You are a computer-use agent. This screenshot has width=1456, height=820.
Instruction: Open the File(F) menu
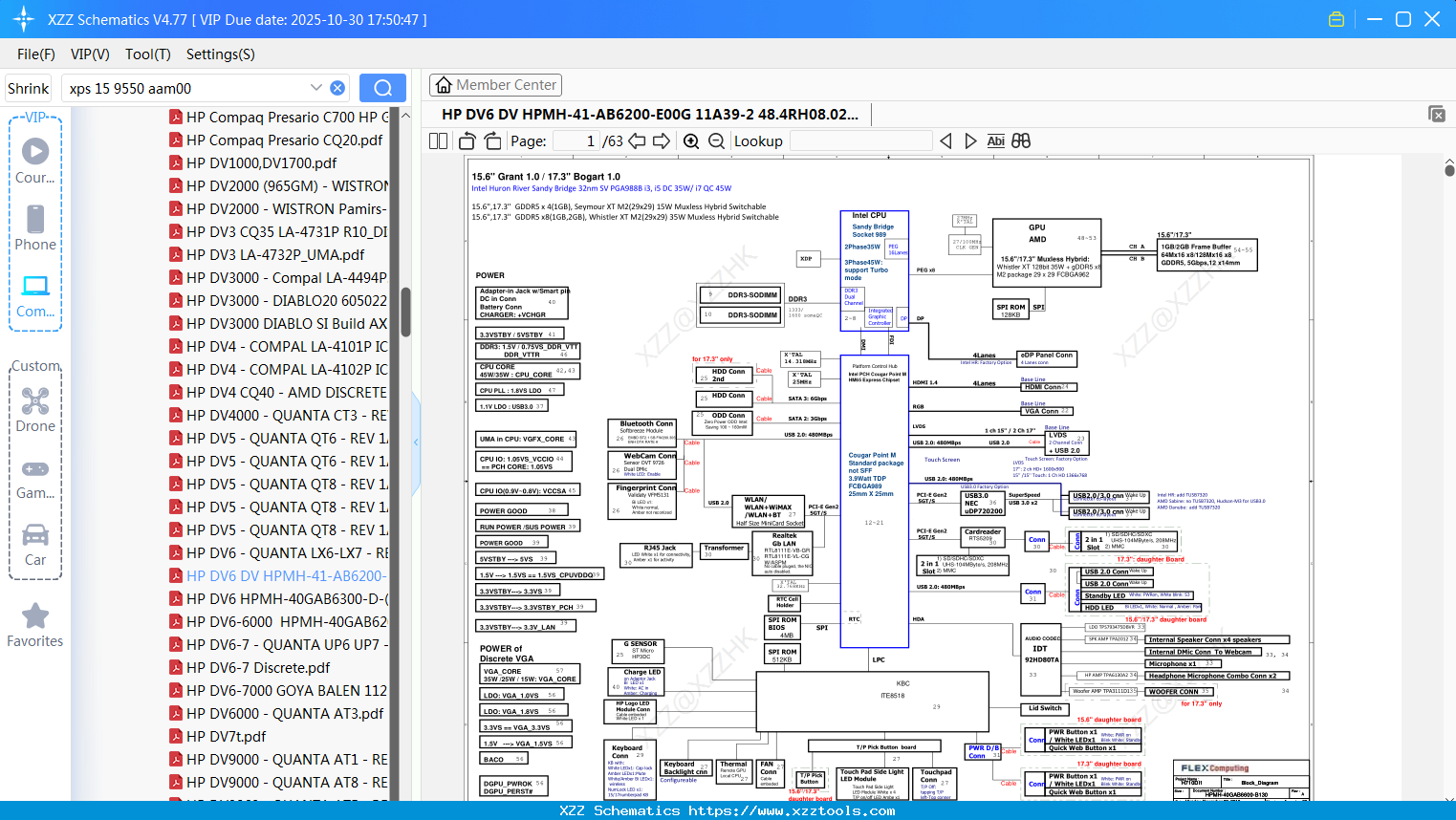[x=36, y=54]
